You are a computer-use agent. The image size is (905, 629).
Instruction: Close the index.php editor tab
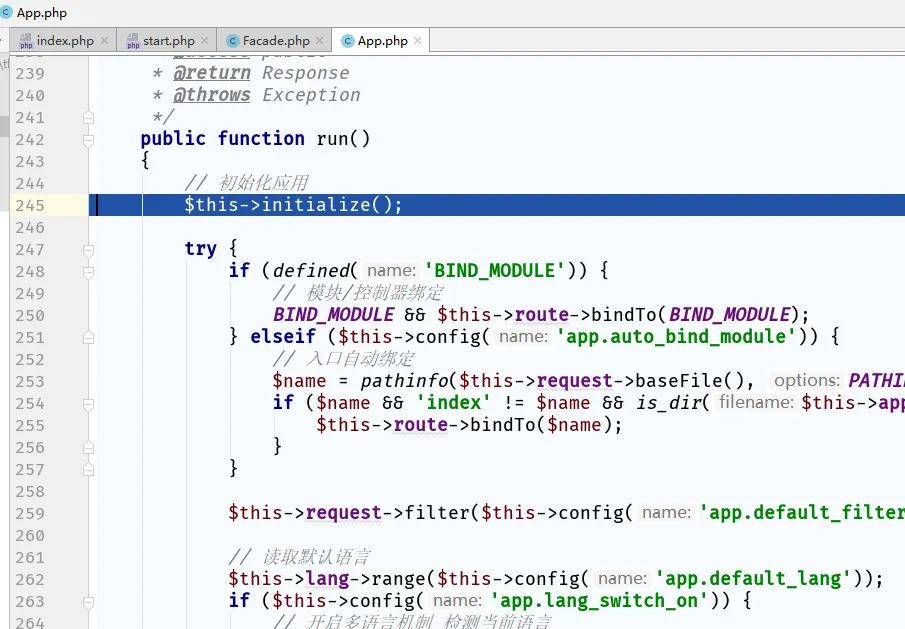(104, 41)
